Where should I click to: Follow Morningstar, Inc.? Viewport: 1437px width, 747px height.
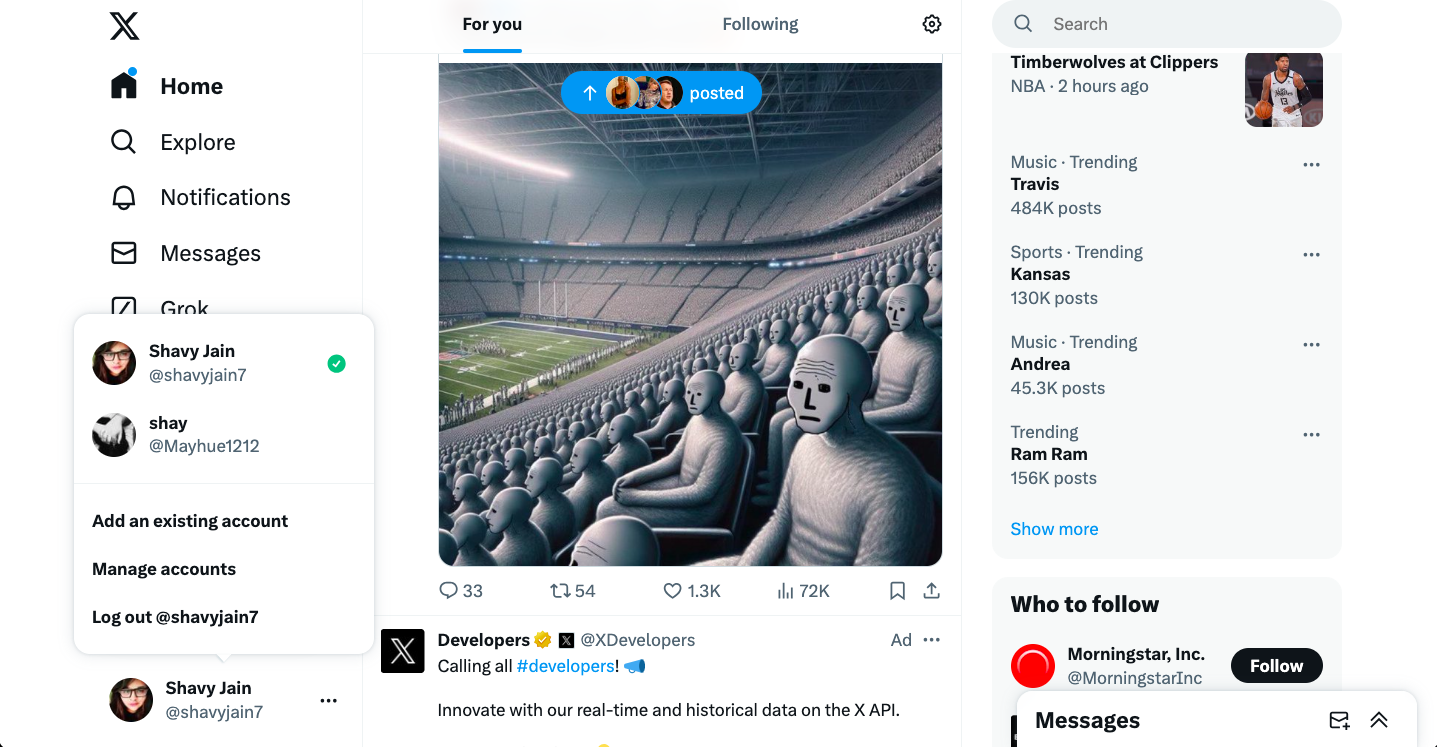(1276, 665)
